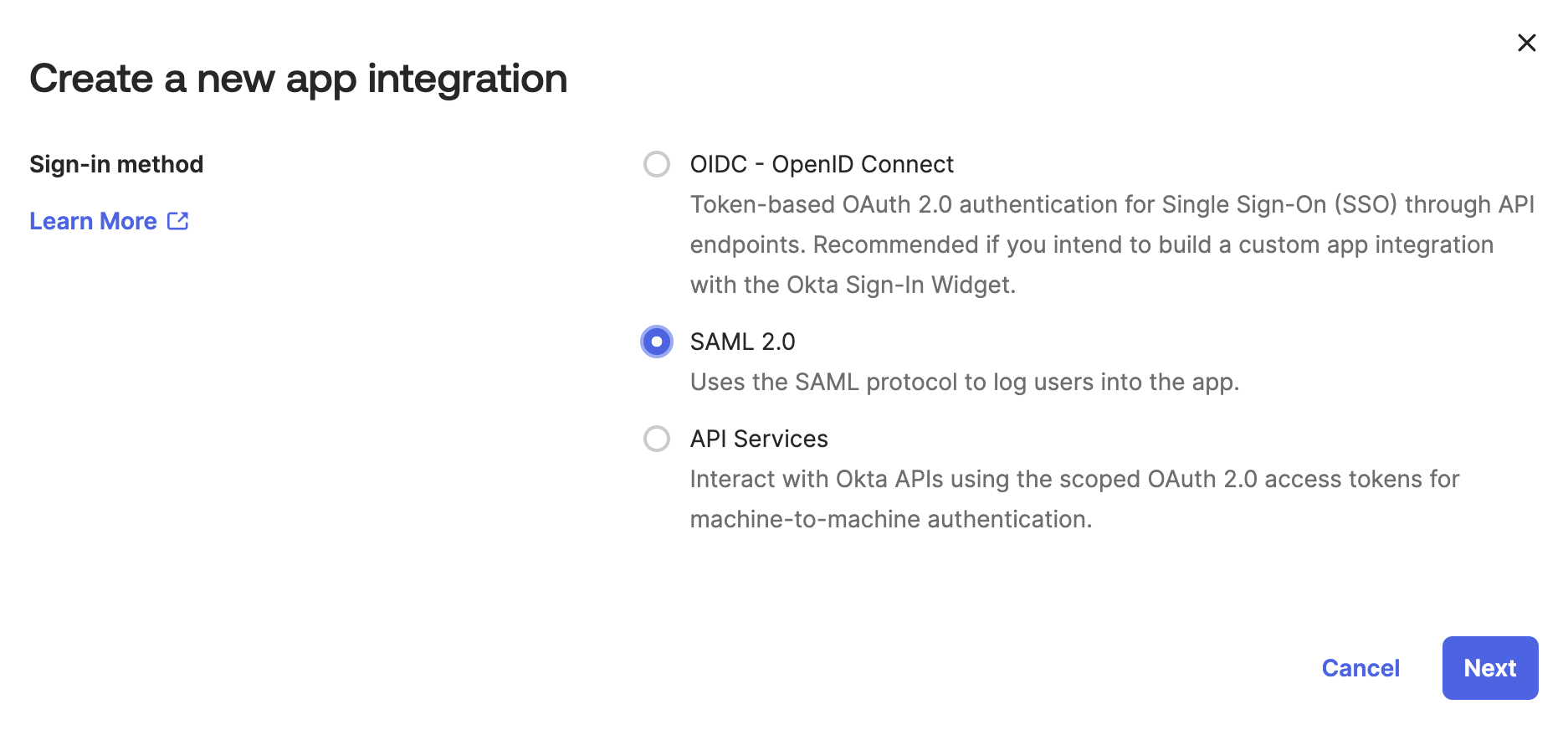Click the API Services option label
Viewport: 1568px width, 730px height.
758,439
